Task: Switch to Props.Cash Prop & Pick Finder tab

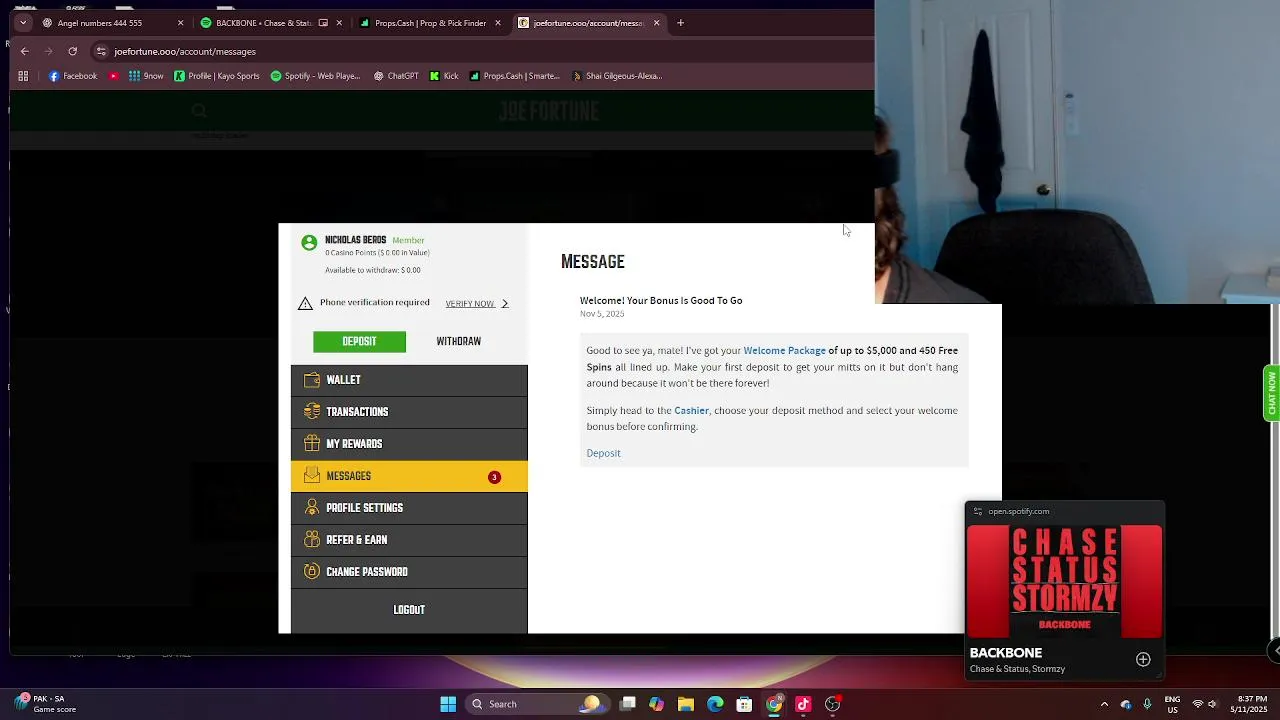Action: 430,23
